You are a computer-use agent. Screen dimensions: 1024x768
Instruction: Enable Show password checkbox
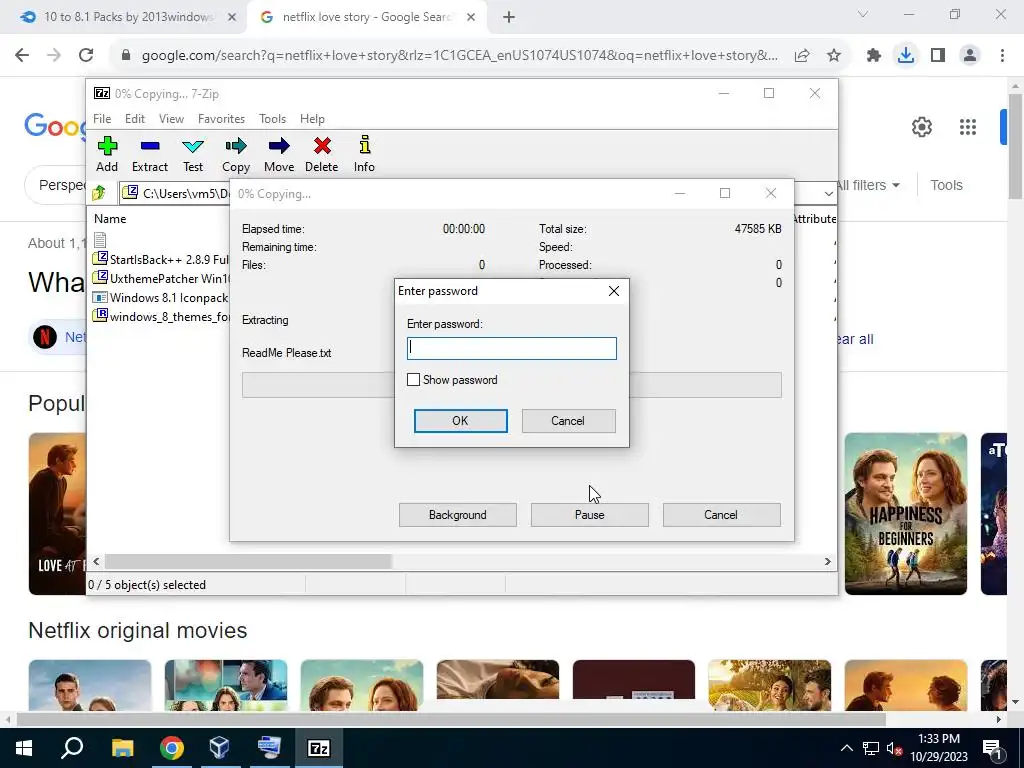click(x=413, y=379)
